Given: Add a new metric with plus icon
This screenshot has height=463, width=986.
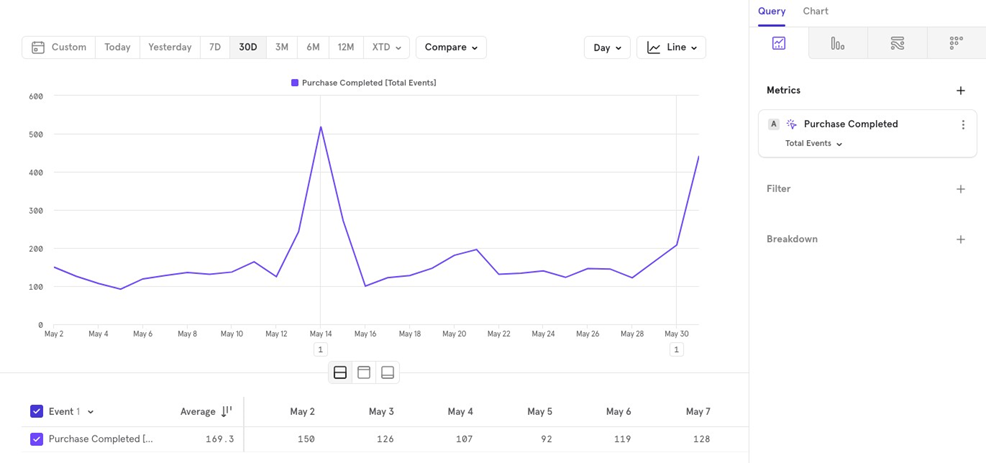Looking at the screenshot, I should (x=960, y=91).
